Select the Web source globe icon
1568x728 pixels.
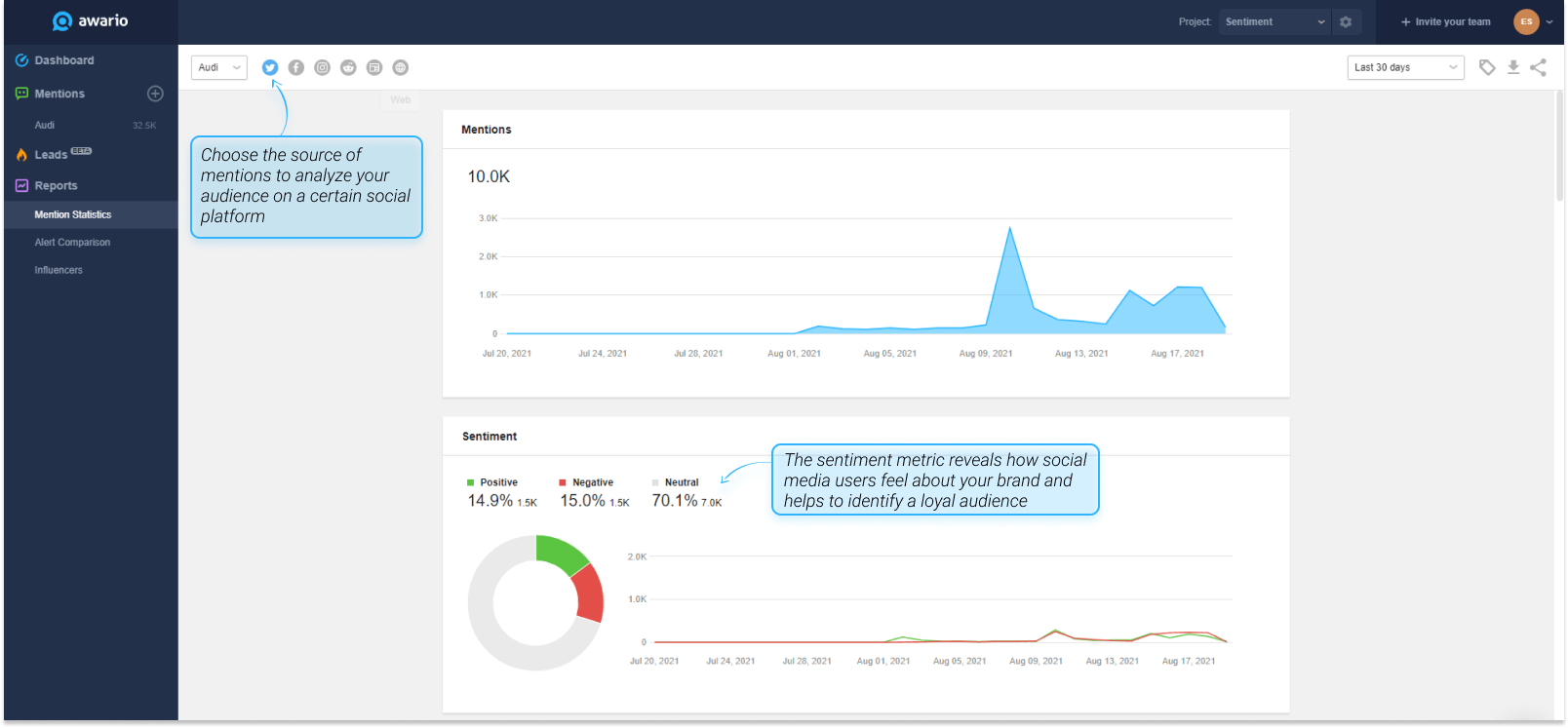coord(400,67)
